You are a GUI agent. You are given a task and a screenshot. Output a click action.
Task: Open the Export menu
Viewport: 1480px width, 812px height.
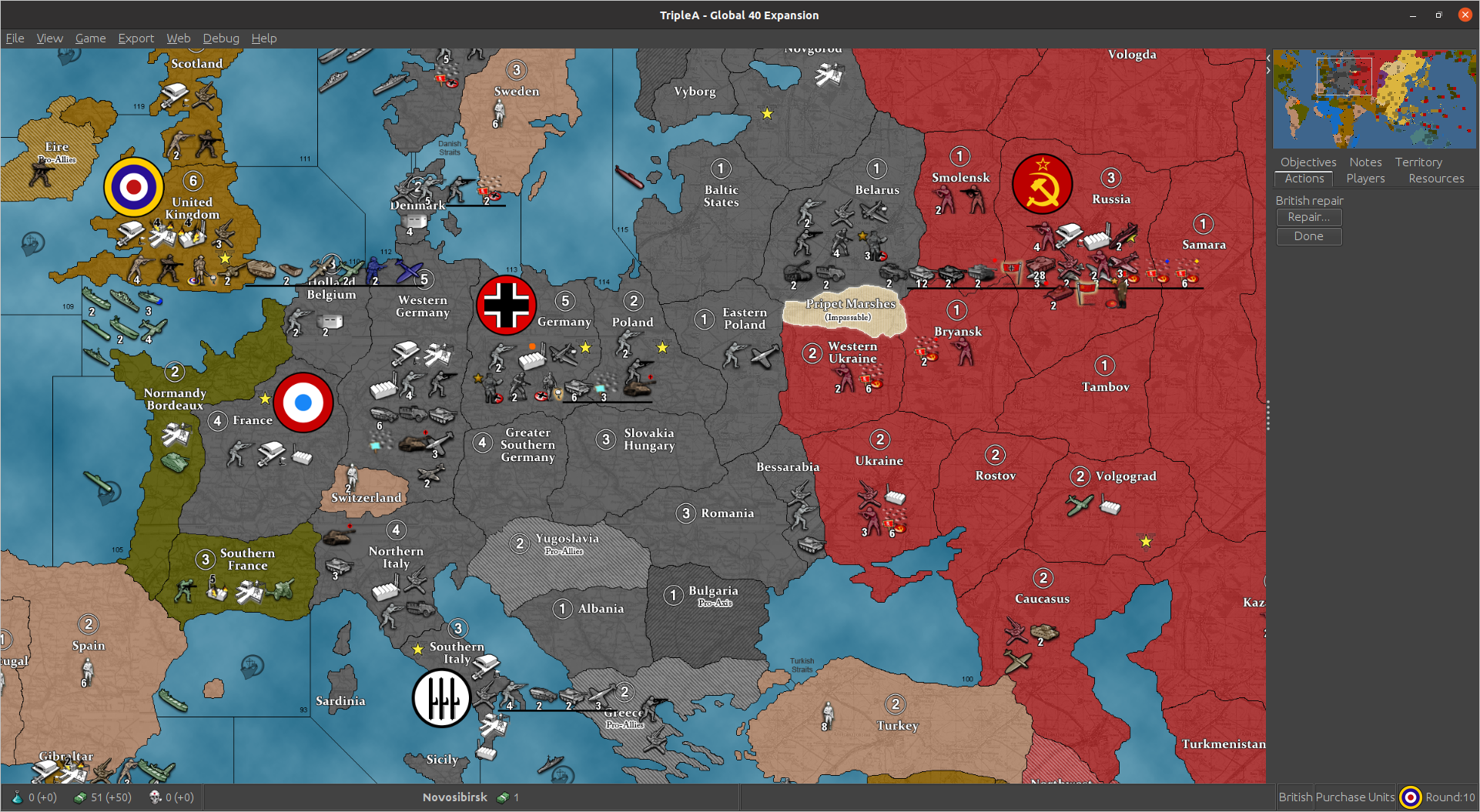click(136, 38)
